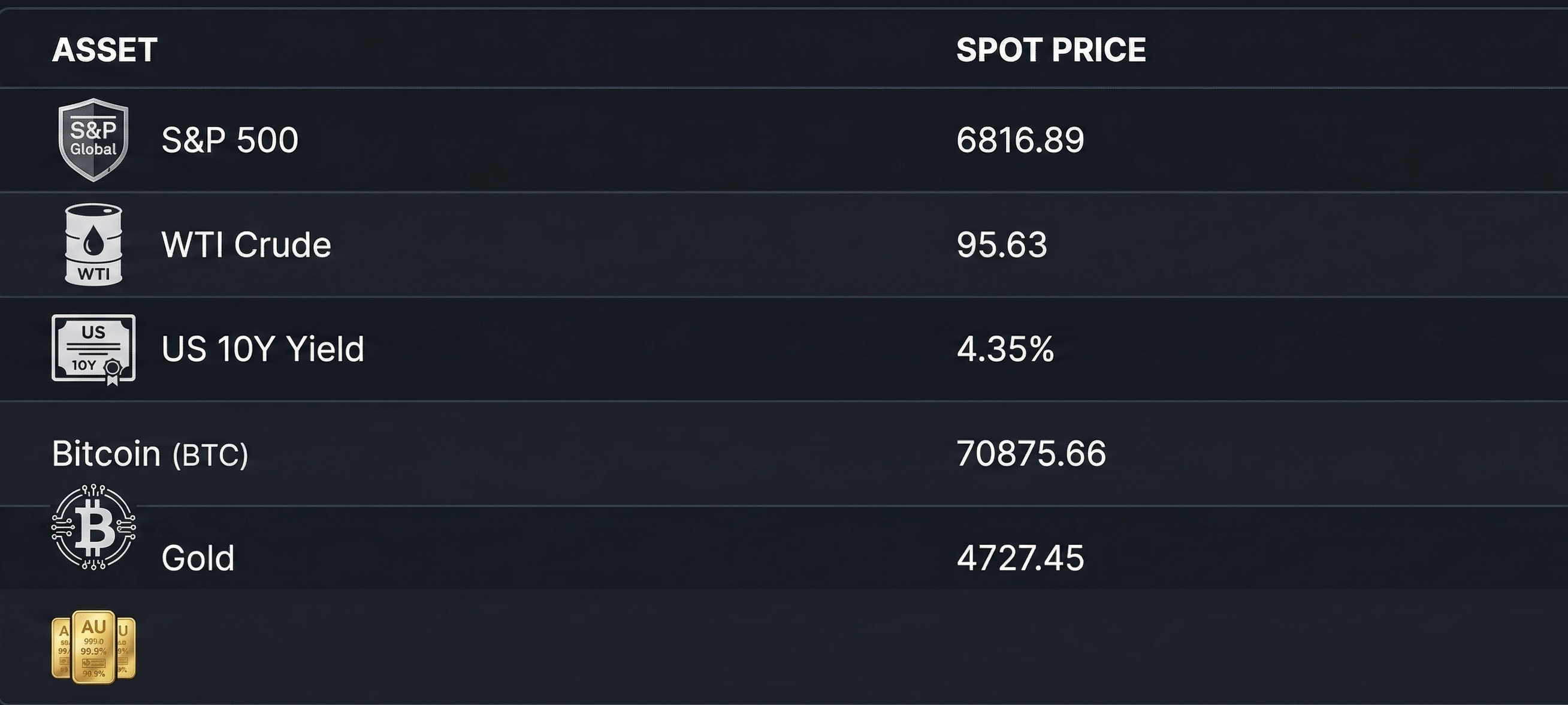Click the S&P Global shield icon
1568x705 pixels.
[93, 140]
